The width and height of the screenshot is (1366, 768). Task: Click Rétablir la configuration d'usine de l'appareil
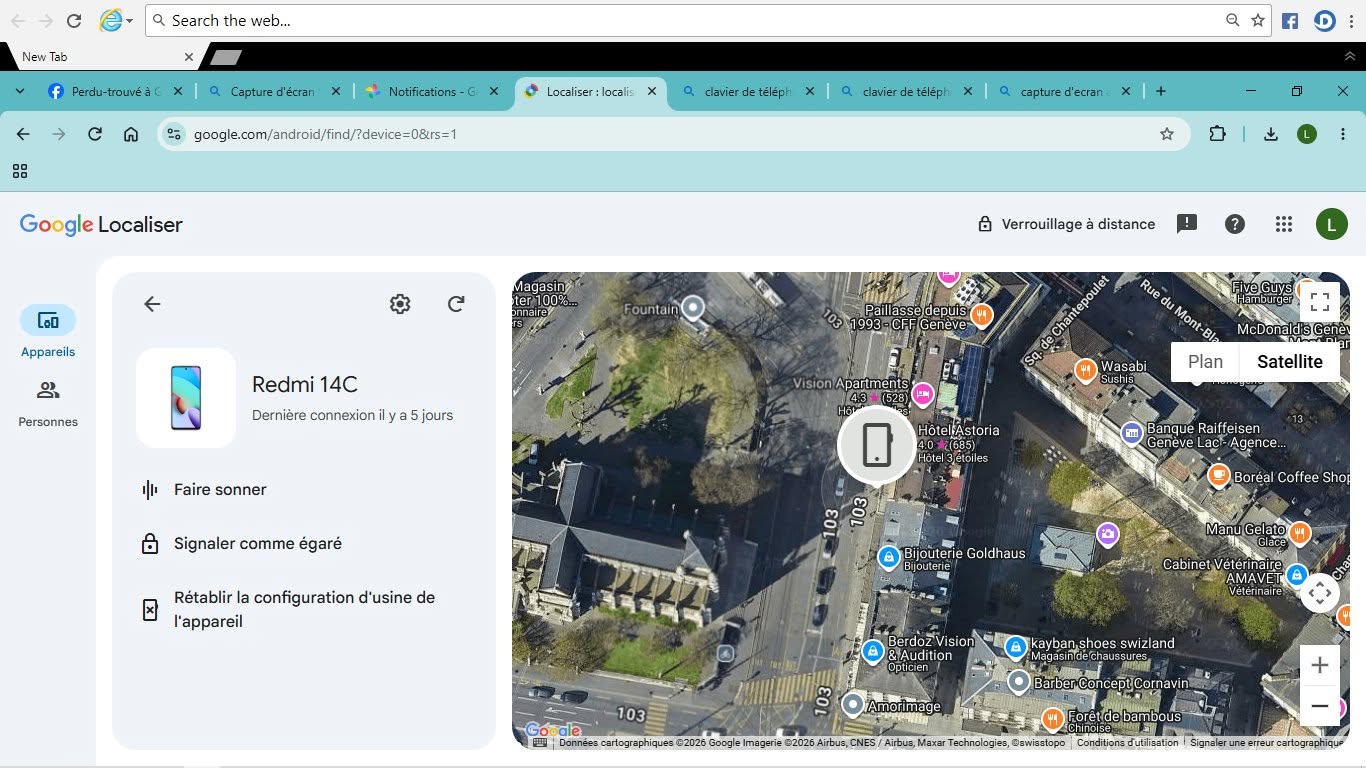(304, 609)
